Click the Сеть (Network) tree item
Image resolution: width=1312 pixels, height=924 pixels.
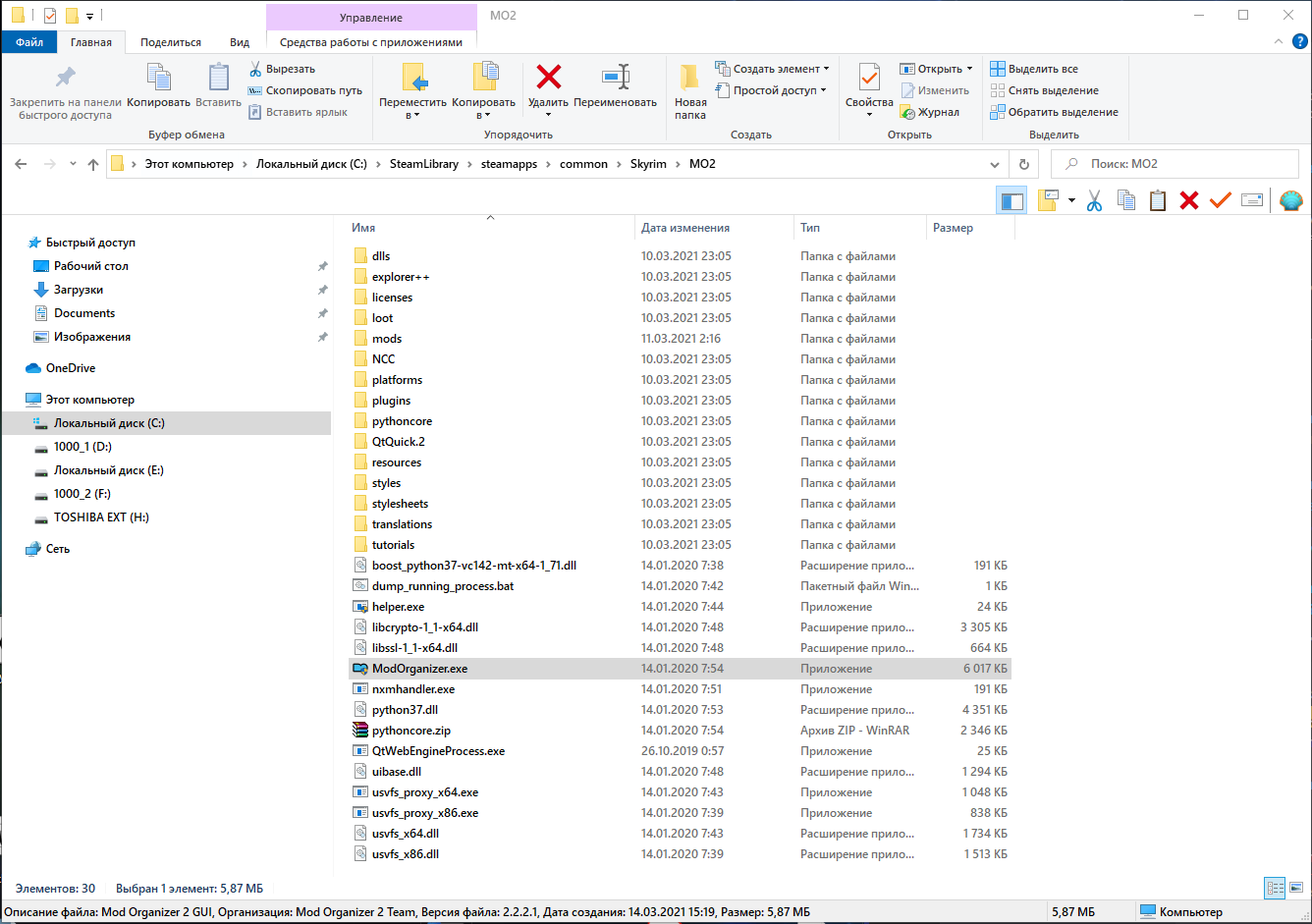point(58,549)
